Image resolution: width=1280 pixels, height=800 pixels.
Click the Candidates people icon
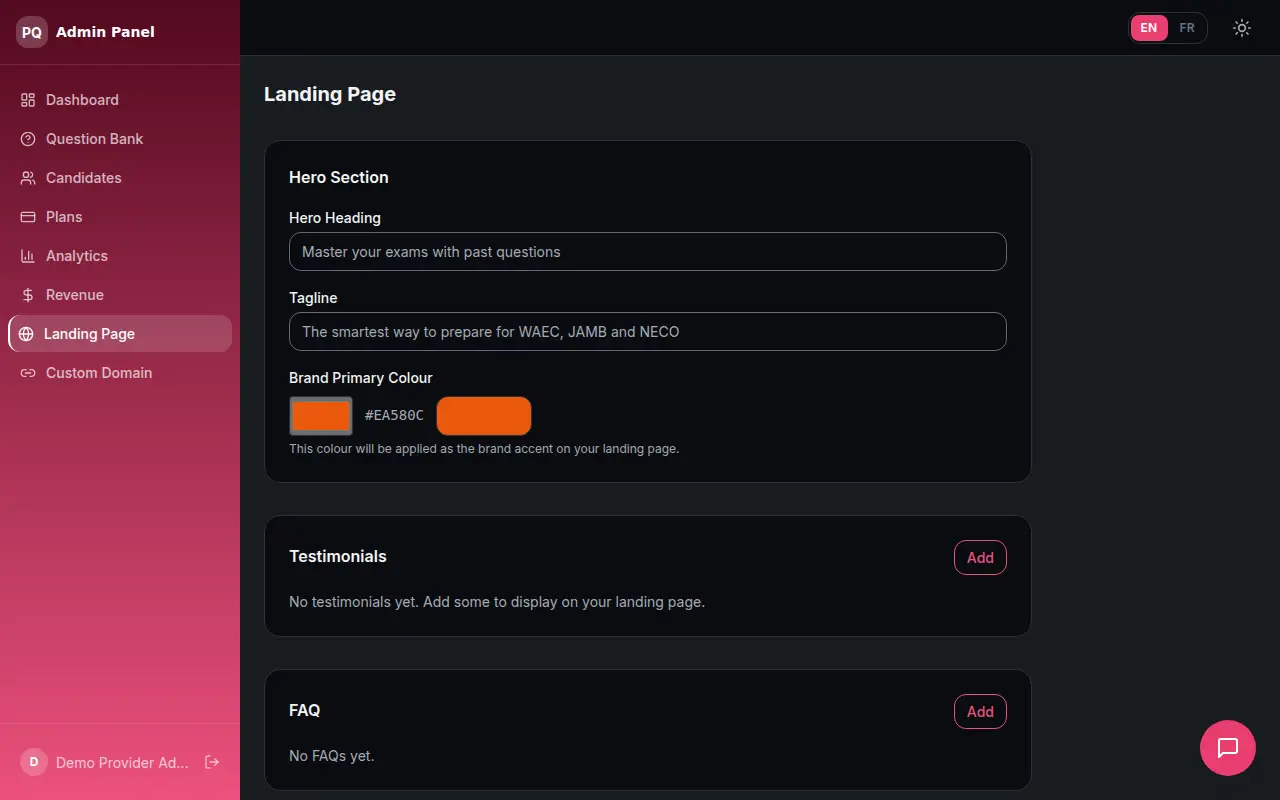pos(28,178)
